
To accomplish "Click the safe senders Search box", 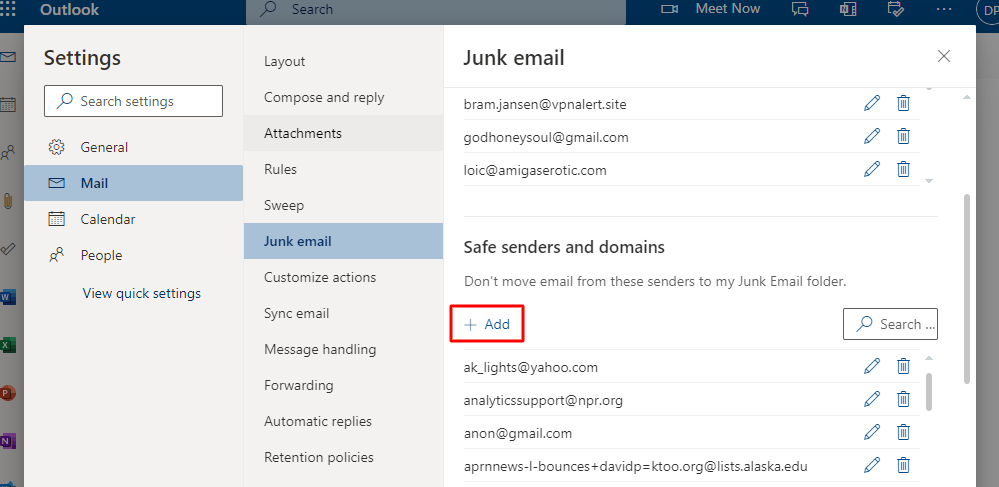I will (x=890, y=324).
